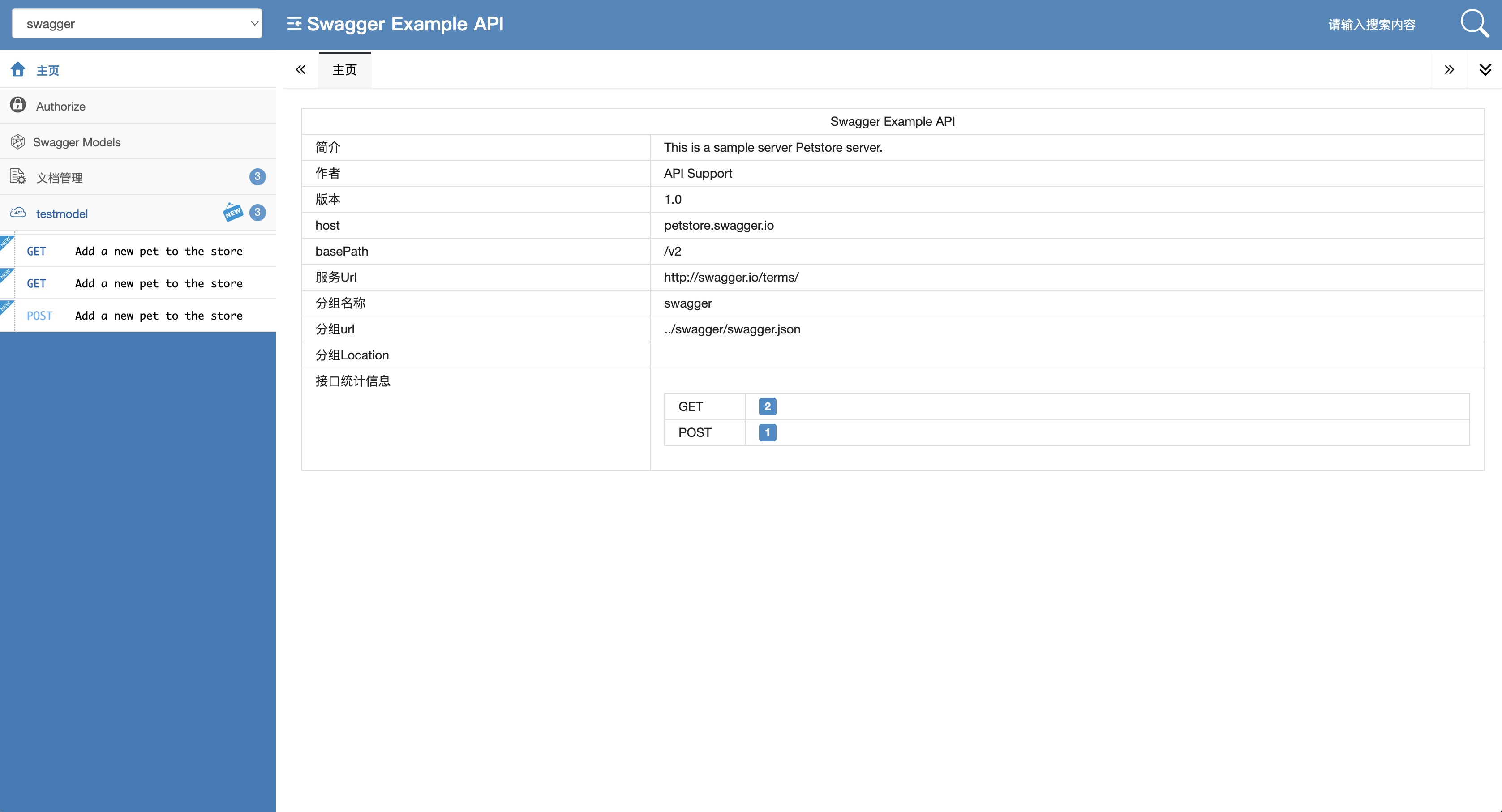Open the tab options double down arrow

point(1485,70)
